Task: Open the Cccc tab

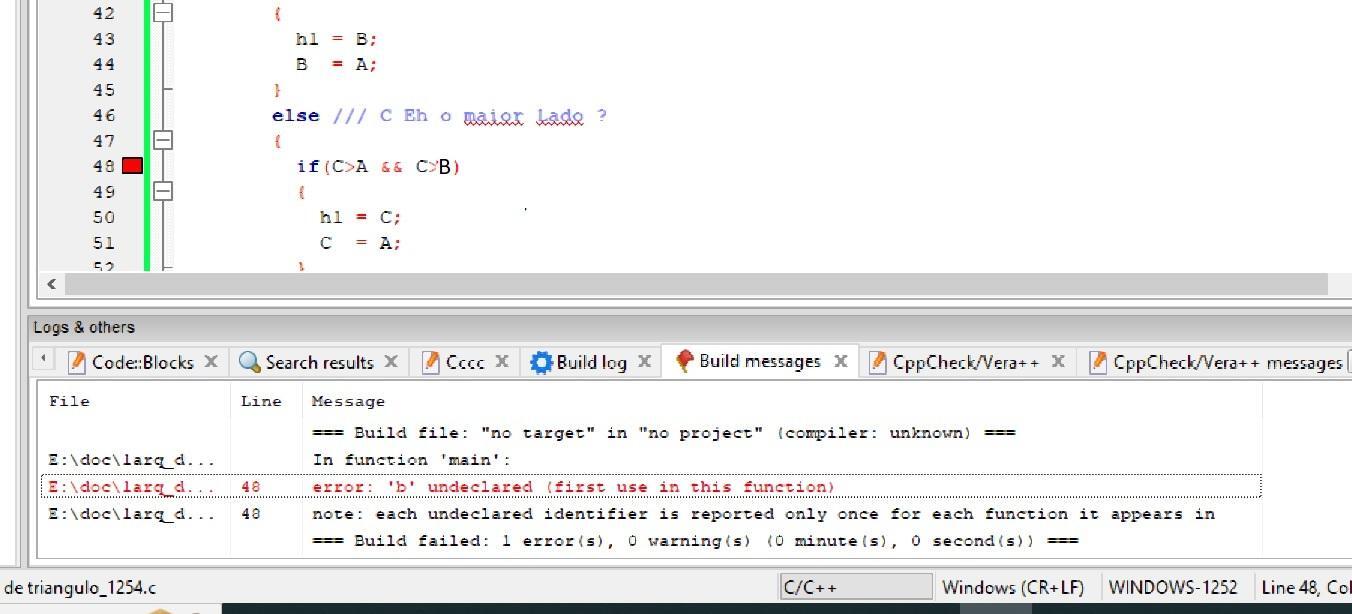Action: click(454, 362)
